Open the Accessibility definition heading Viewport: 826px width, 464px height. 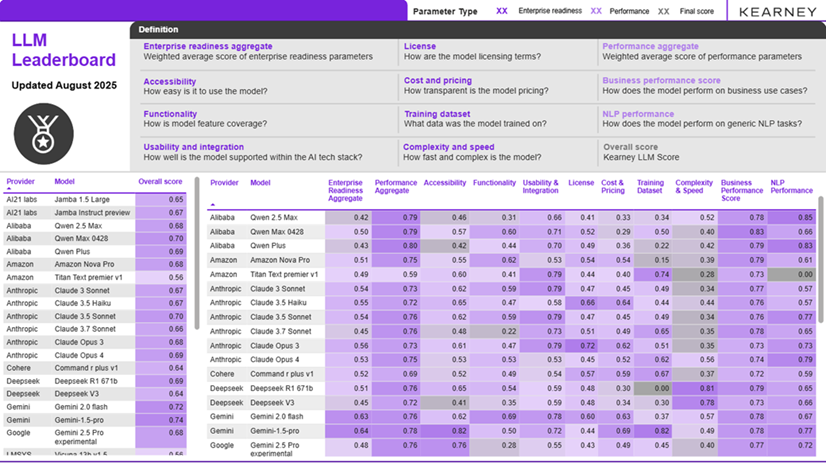pyautogui.click(x=169, y=82)
